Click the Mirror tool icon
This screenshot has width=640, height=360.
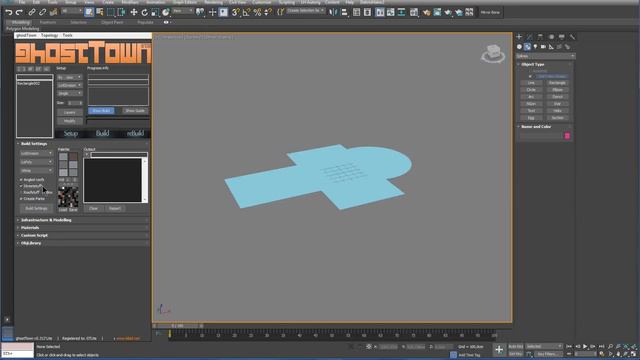[x=333, y=12]
